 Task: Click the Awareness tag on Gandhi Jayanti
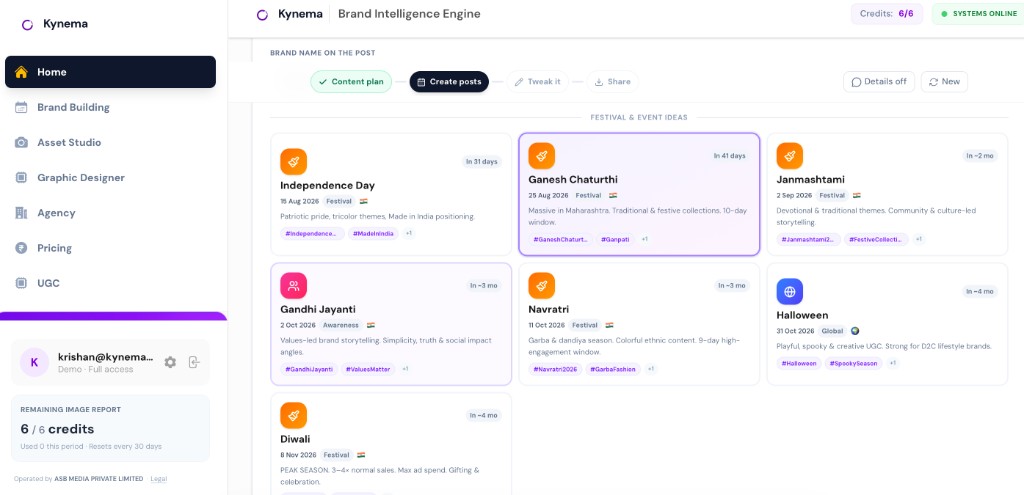coord(340,325)
